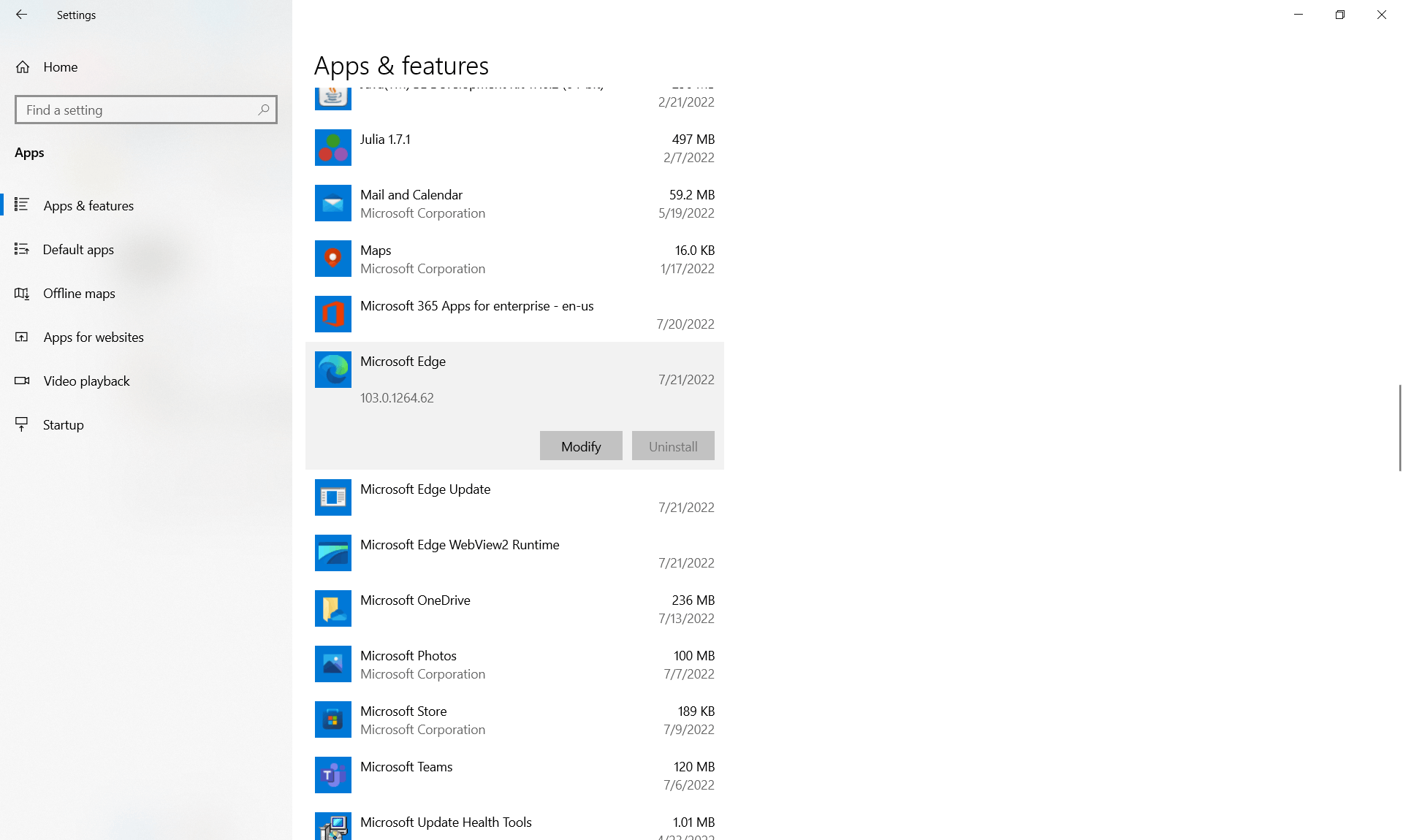Click the Mail and Calendar icon
Viewport: 1403px width, 840px height.
pos(332,203)
